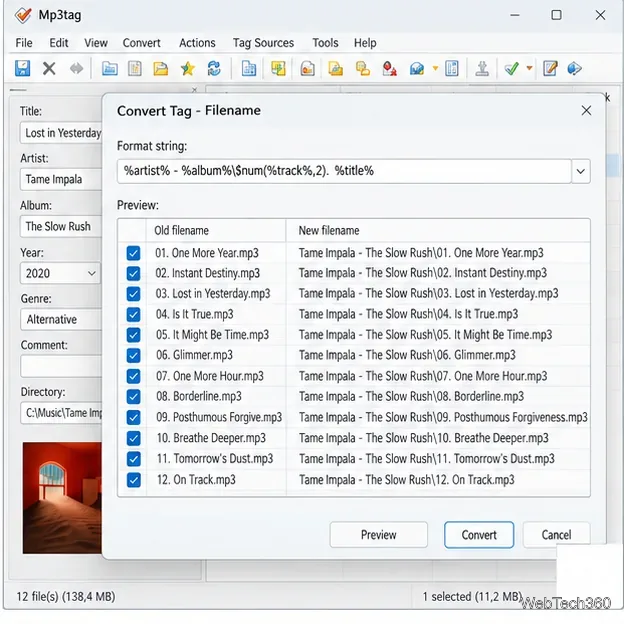Select row 11. Tomorrow's Dust.mp3
This screenshot has height=624, width=624.
(353, 459)
